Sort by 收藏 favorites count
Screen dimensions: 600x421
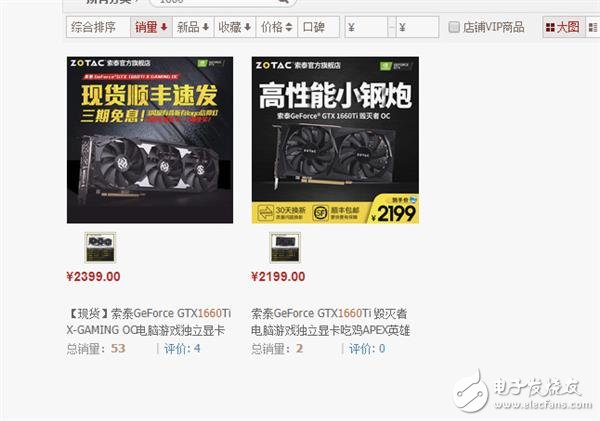(x=235, y=27)
